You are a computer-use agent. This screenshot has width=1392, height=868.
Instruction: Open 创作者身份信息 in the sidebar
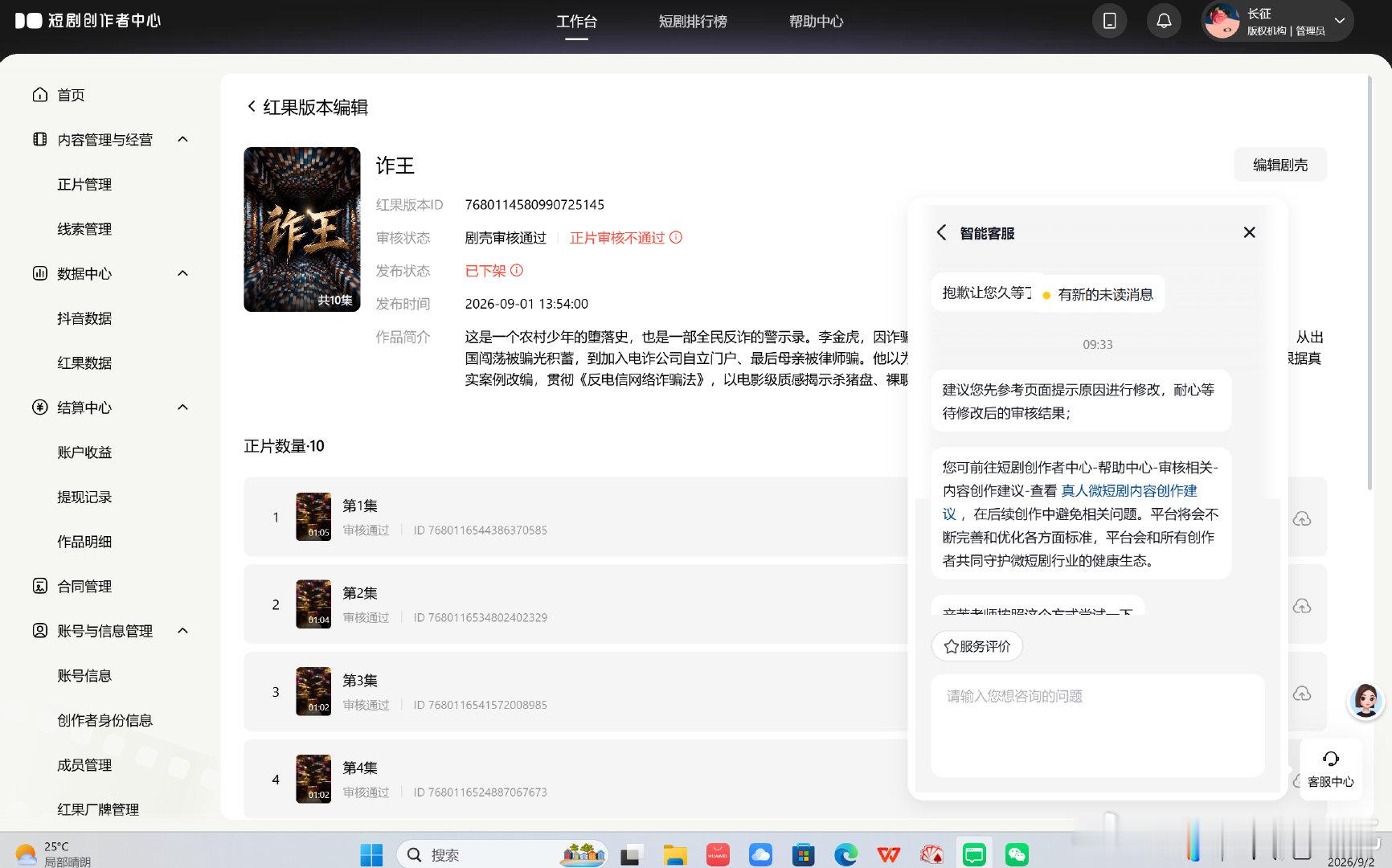click(104, 720)
